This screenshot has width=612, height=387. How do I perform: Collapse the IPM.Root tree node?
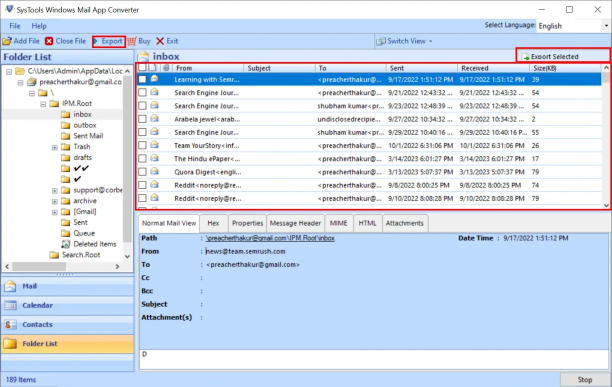pyautogui.click(x=43, y=104)
